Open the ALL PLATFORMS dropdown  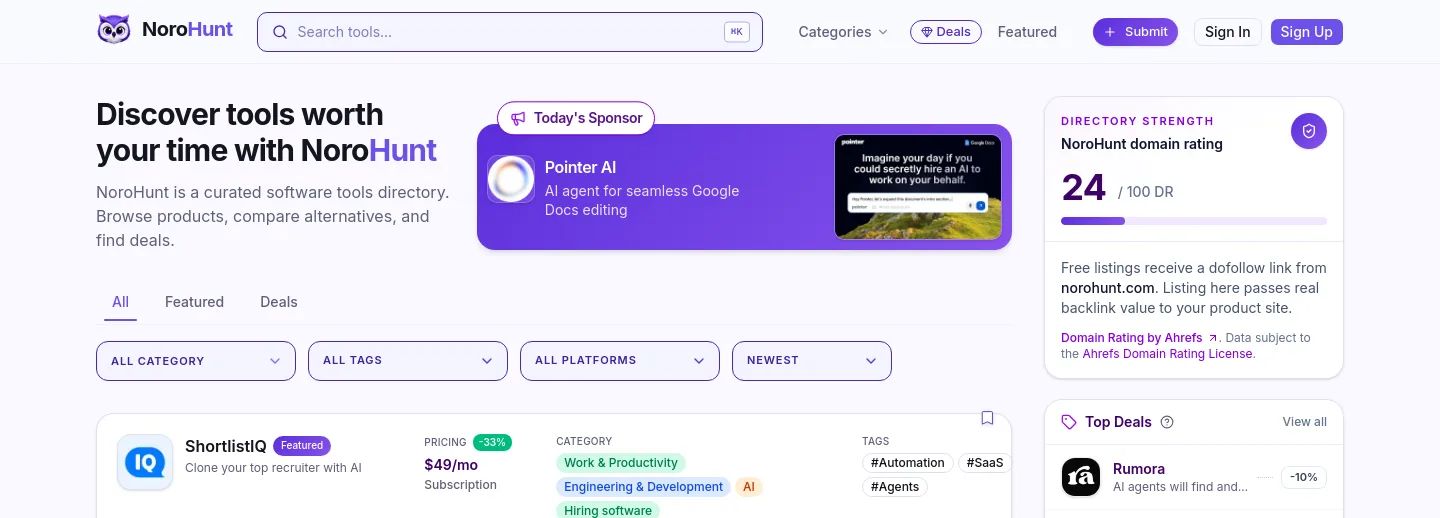coord(620,361)
